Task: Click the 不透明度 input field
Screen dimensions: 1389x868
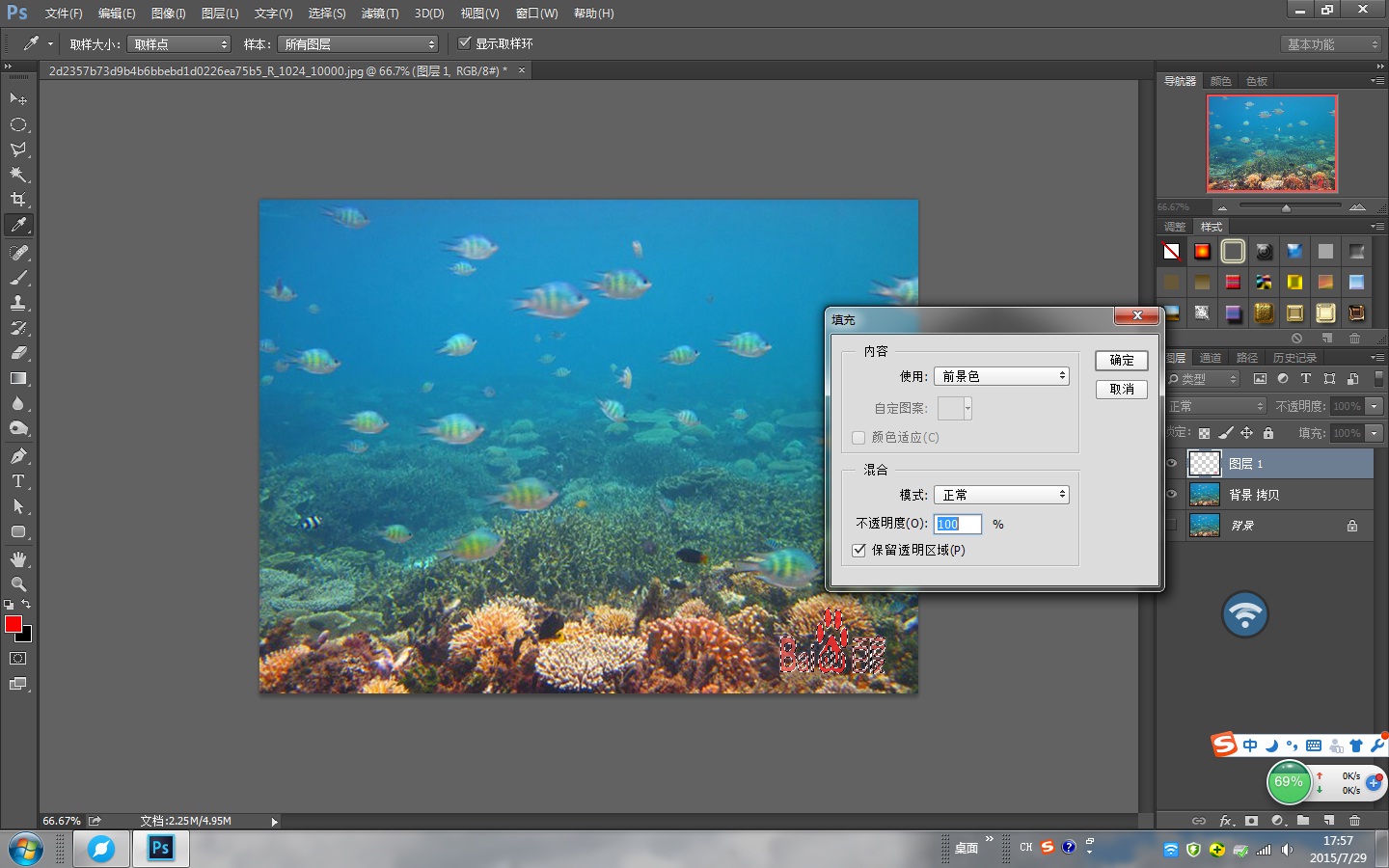Action: coord(958,524)
